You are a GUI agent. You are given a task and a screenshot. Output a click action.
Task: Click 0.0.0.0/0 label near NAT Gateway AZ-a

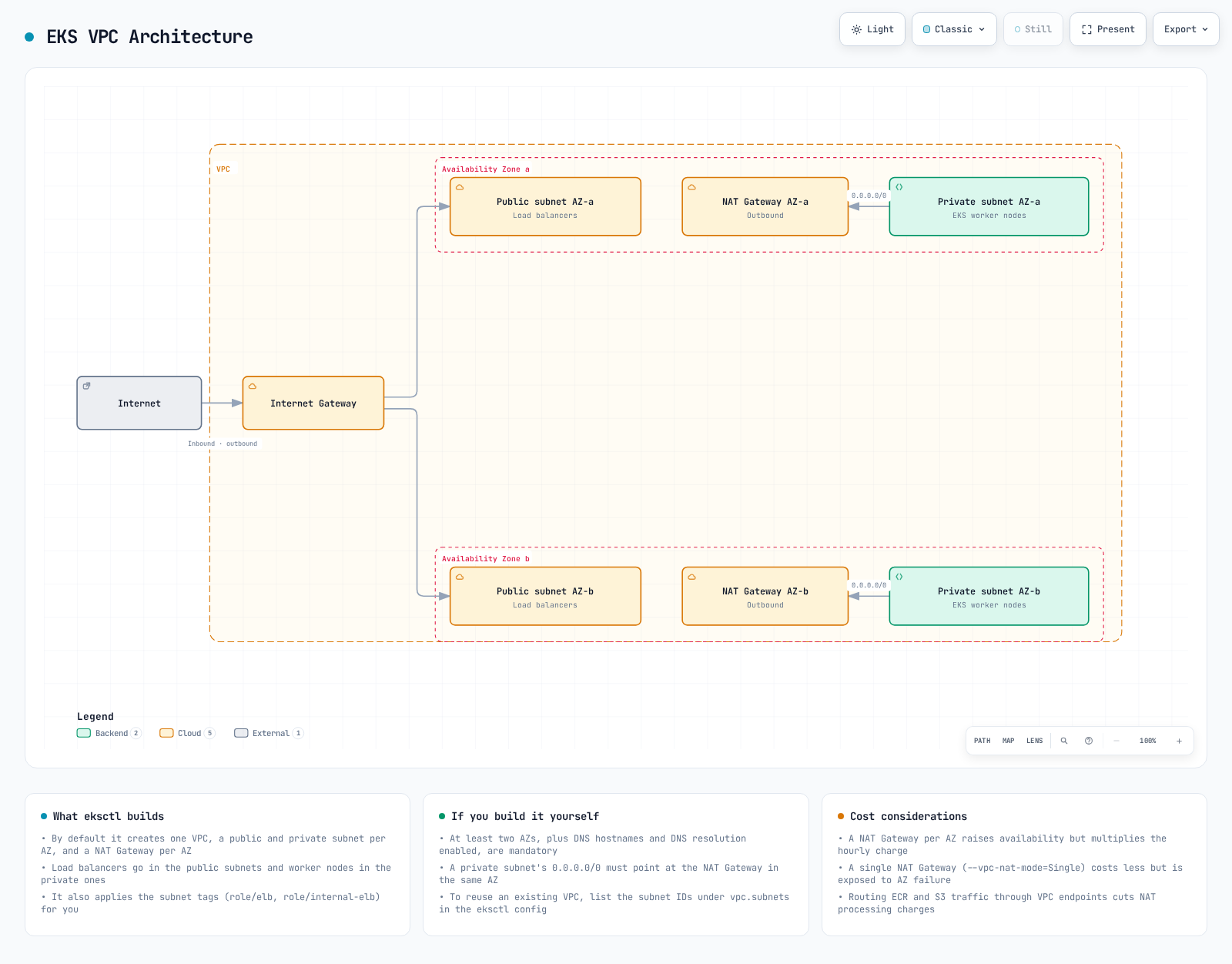[869, 196]
